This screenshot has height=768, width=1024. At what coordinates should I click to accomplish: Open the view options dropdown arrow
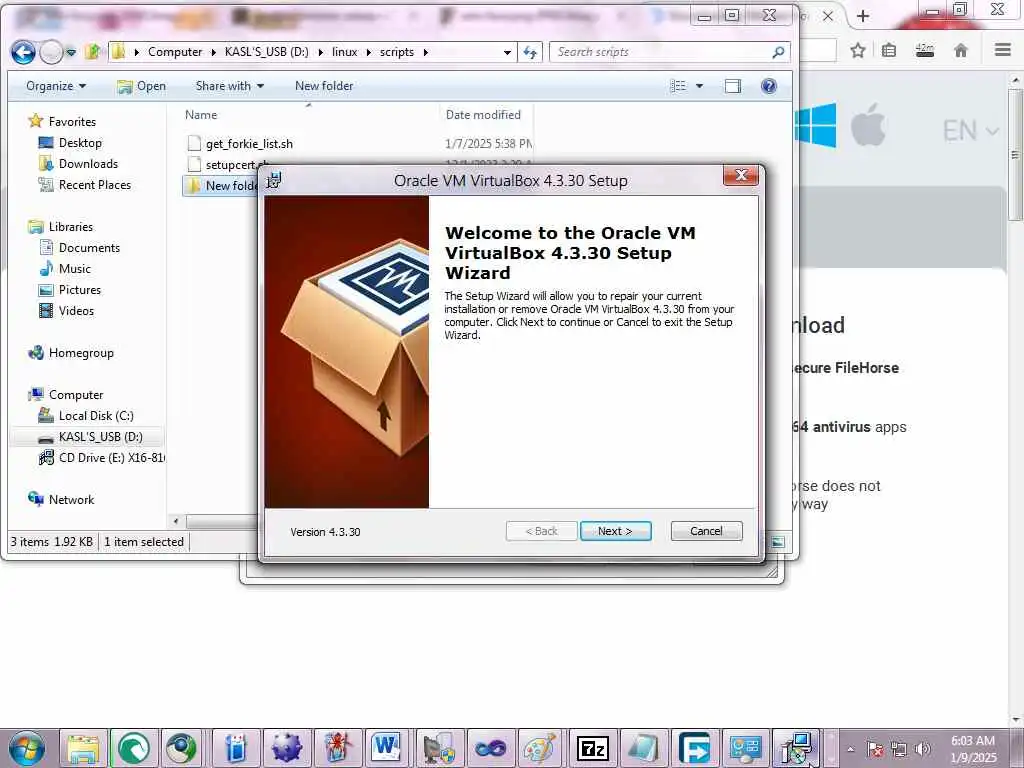pos(699,86)
